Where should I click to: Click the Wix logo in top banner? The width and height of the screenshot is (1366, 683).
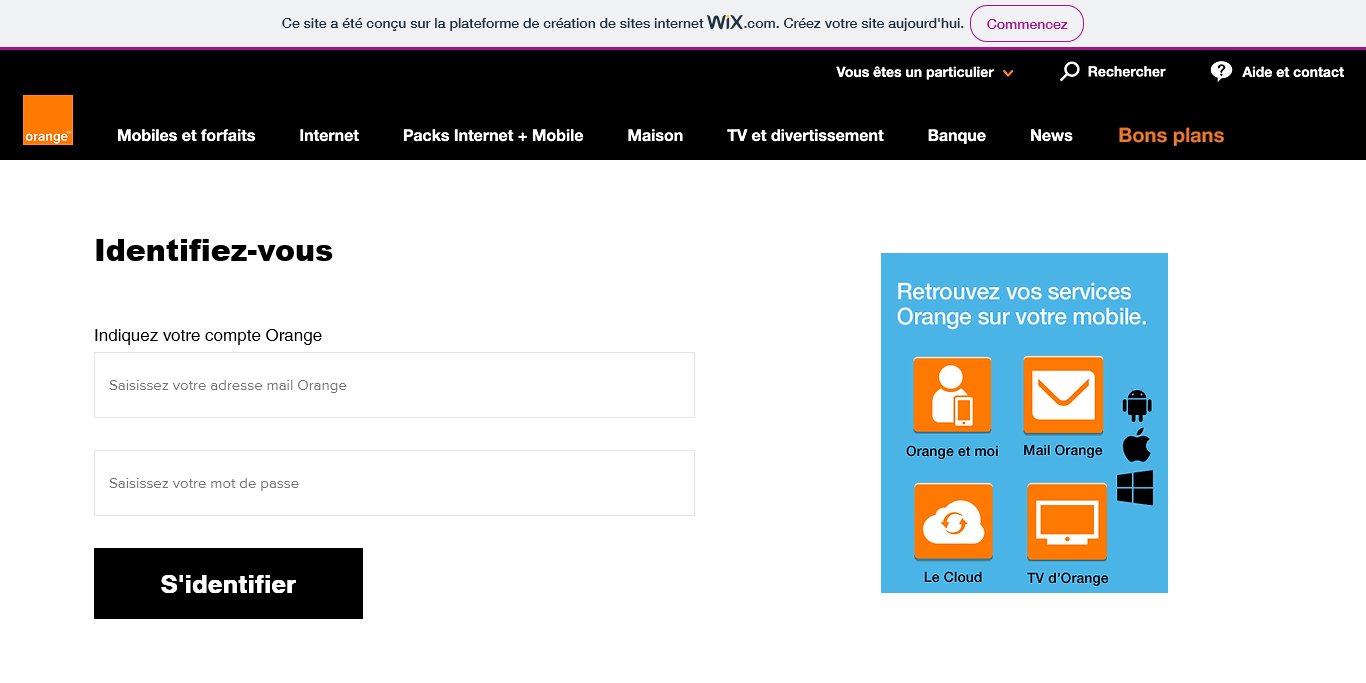[x=725, y=23]
